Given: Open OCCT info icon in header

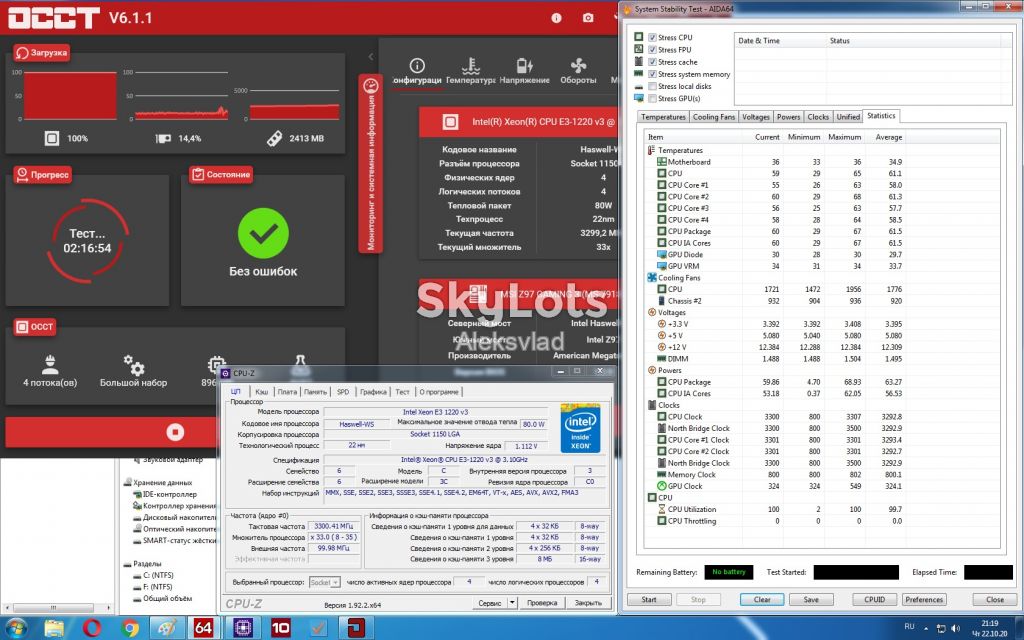Looking at the screenshot, I should 556,18.
